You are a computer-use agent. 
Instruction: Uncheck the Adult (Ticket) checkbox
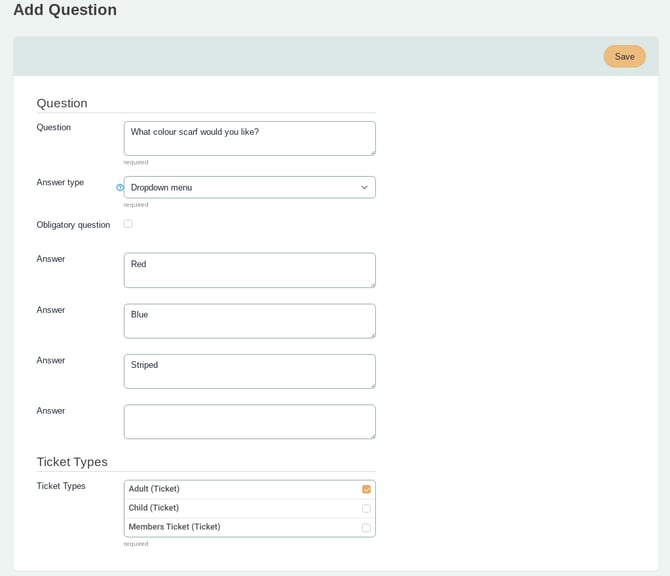pyautogui.click(x=366, y=489)
